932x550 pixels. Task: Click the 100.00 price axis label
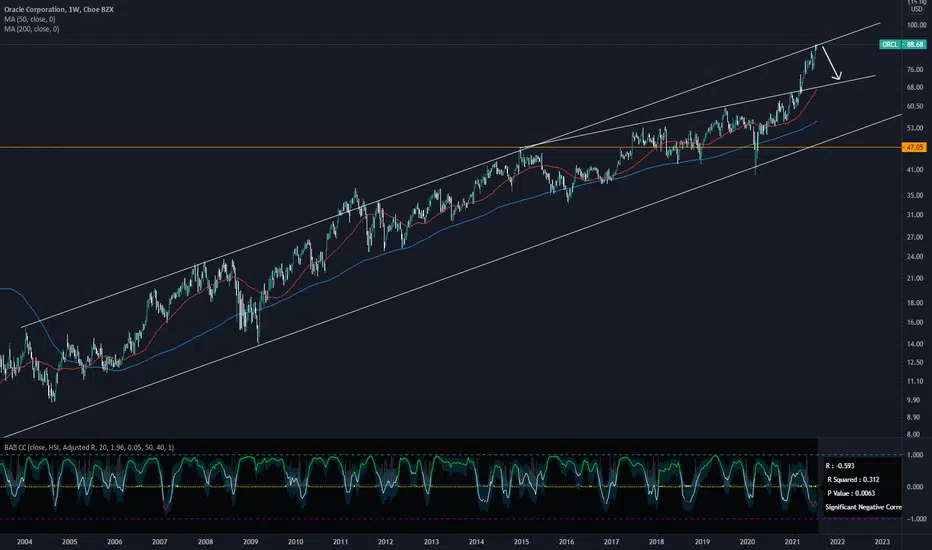917,25
